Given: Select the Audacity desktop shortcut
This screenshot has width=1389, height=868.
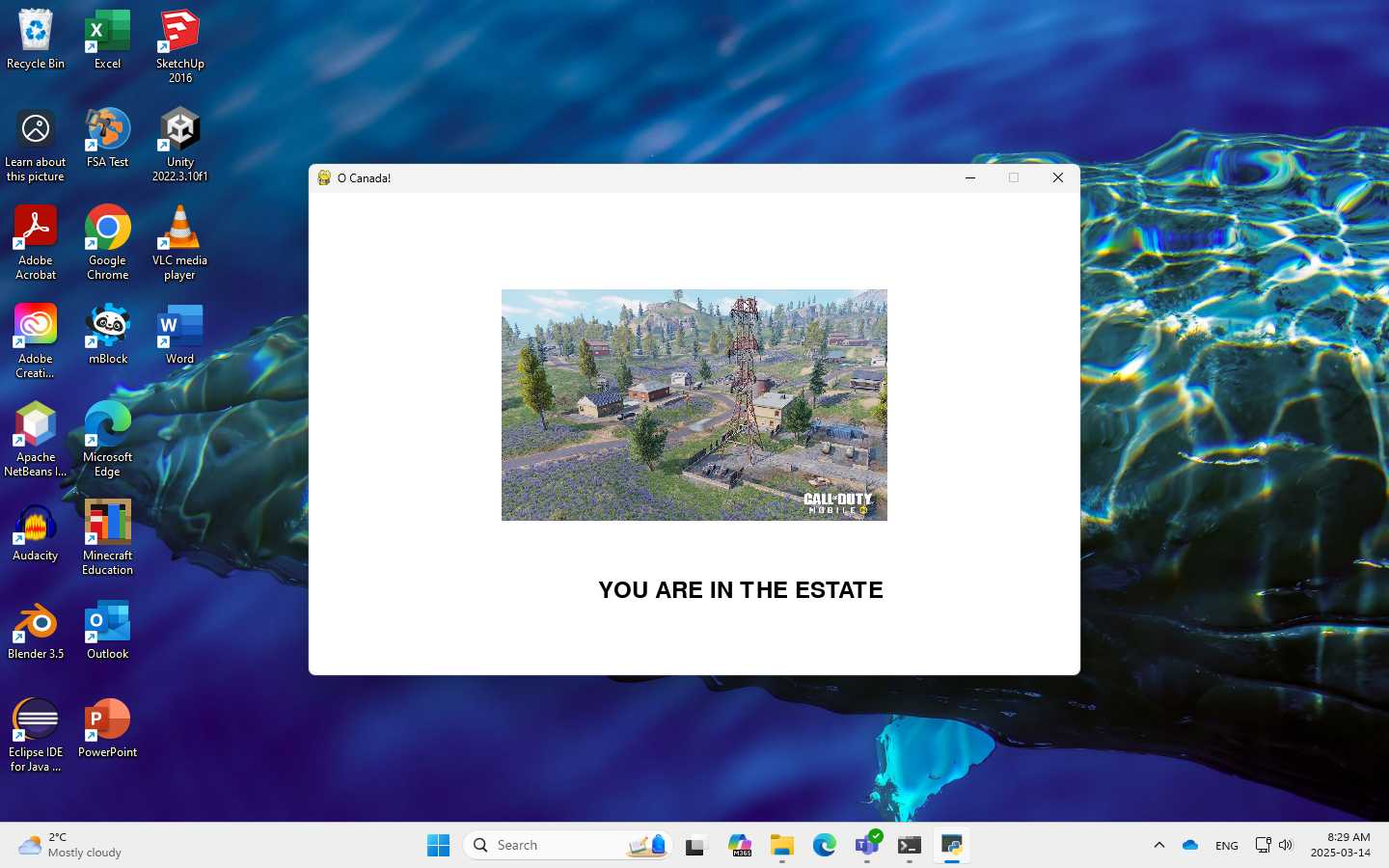Looking at the screenshot, I should click(36, 531).
